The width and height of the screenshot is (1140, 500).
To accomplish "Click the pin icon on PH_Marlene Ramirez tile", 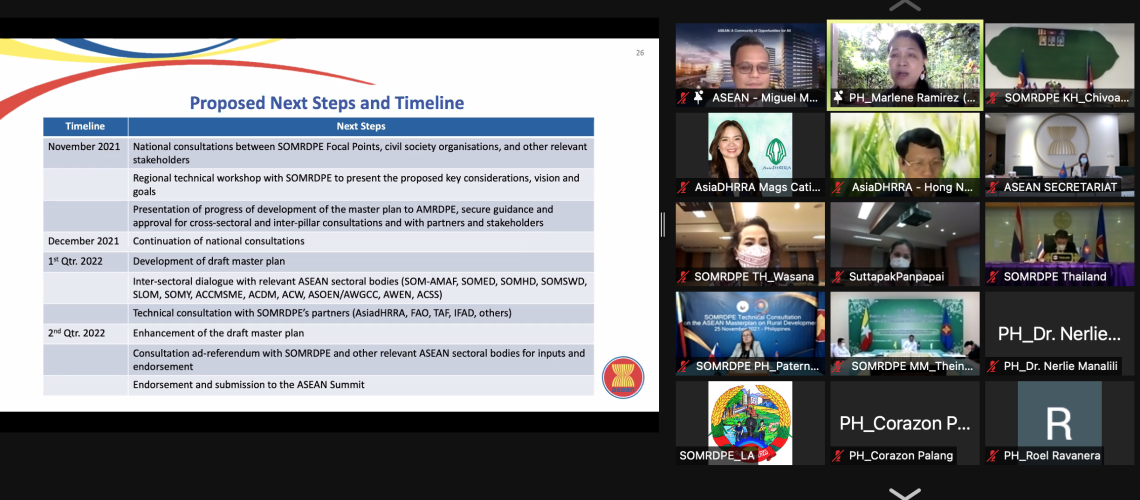I will [838, 98].
